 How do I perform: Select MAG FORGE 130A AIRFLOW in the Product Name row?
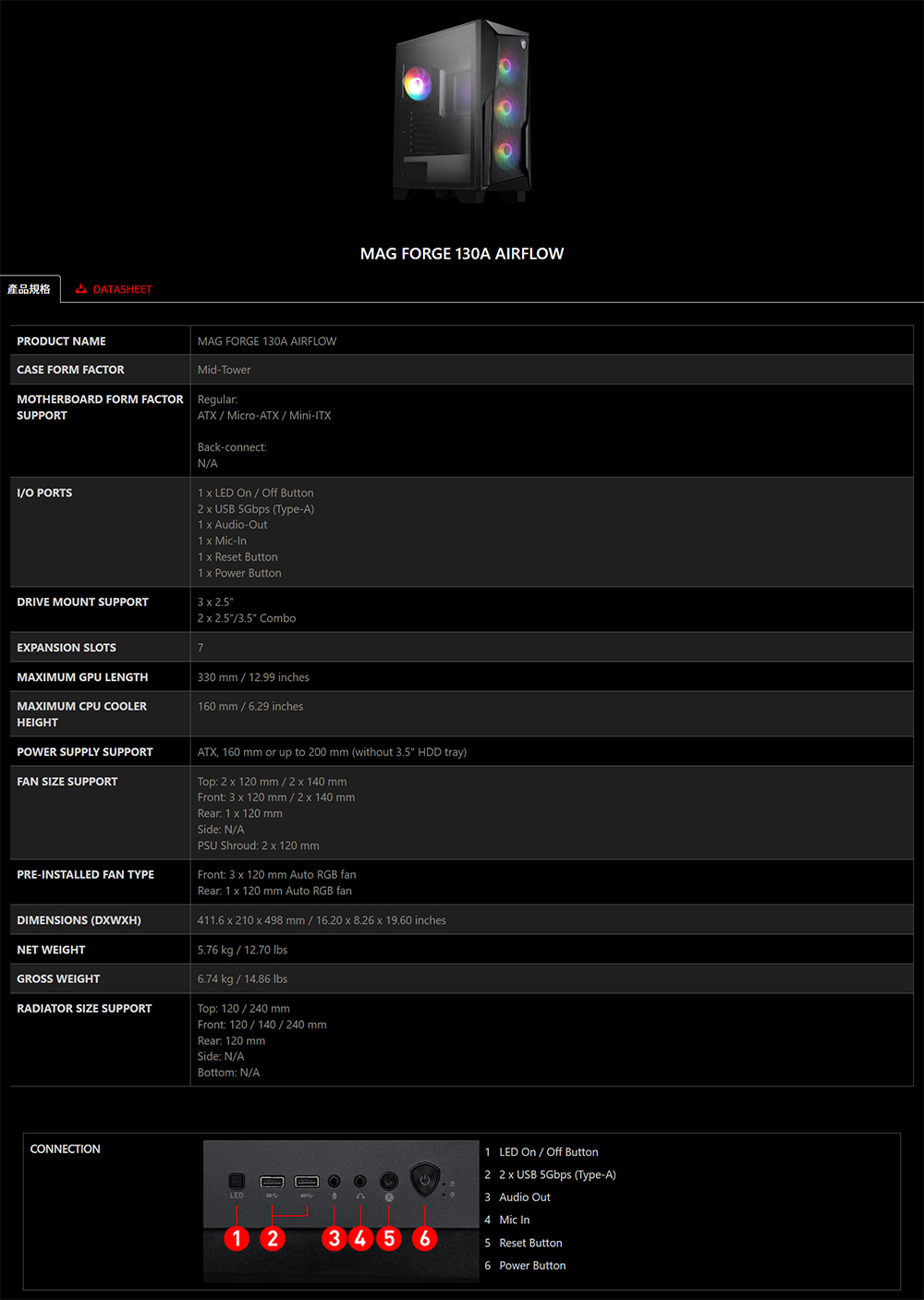tap(267, 341)
